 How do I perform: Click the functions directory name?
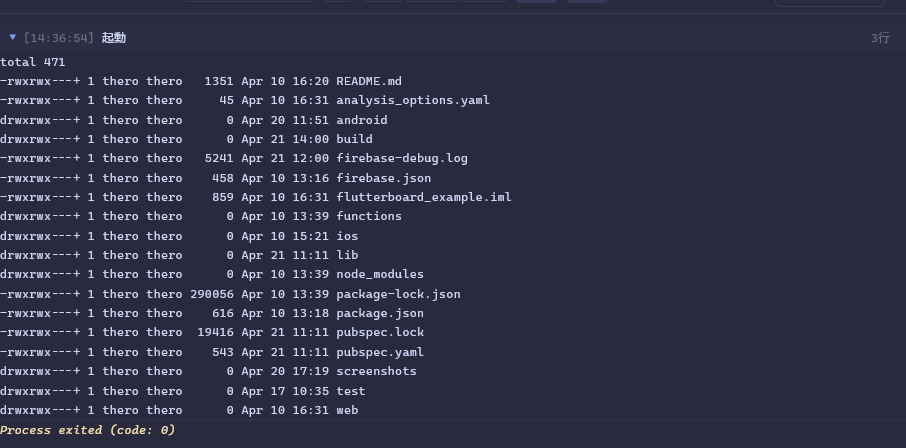coord(368,216)
